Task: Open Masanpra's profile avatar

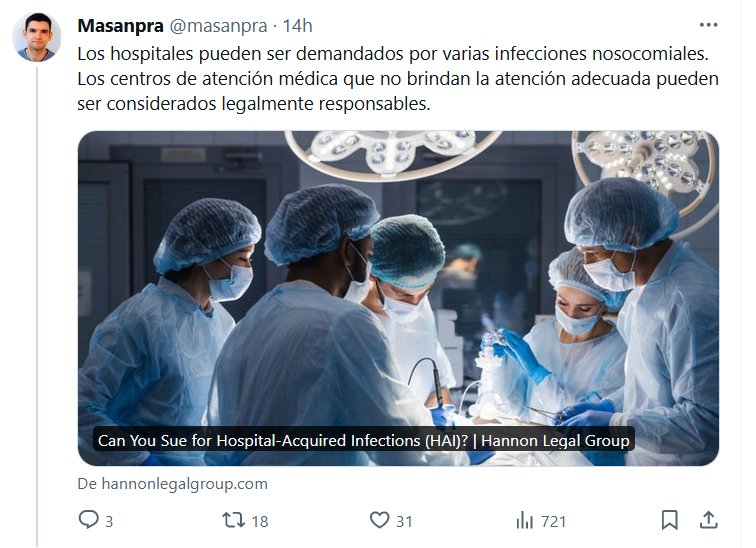Action: coord(37,37)
